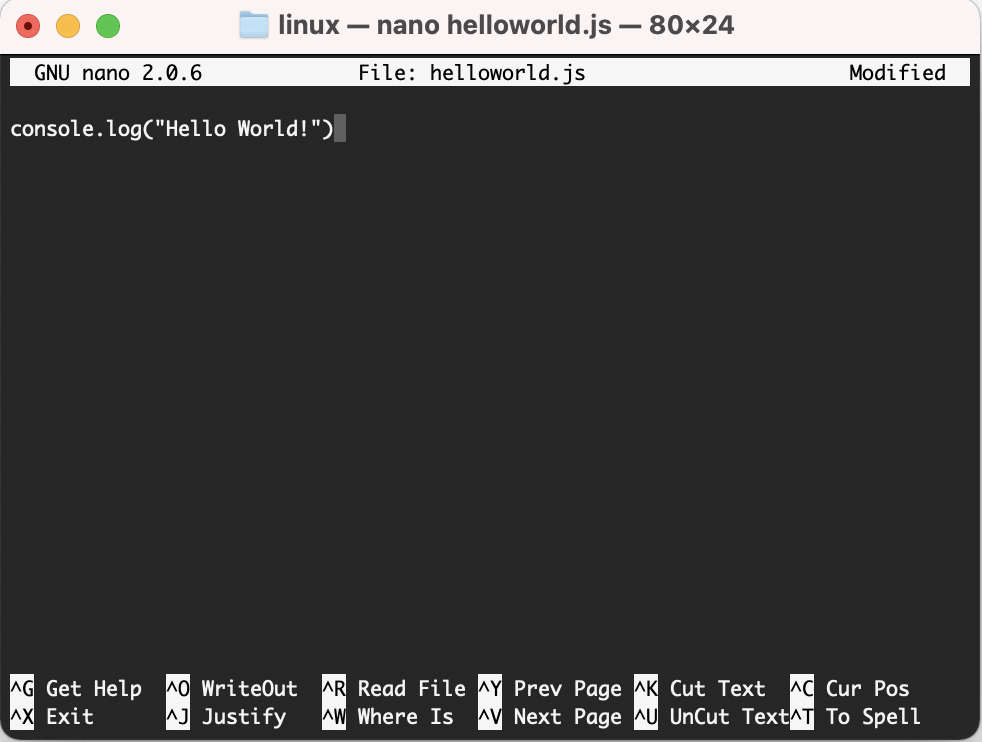
Task: Click the "File: helloworld.js" header label
Action: tap(472, 73)
